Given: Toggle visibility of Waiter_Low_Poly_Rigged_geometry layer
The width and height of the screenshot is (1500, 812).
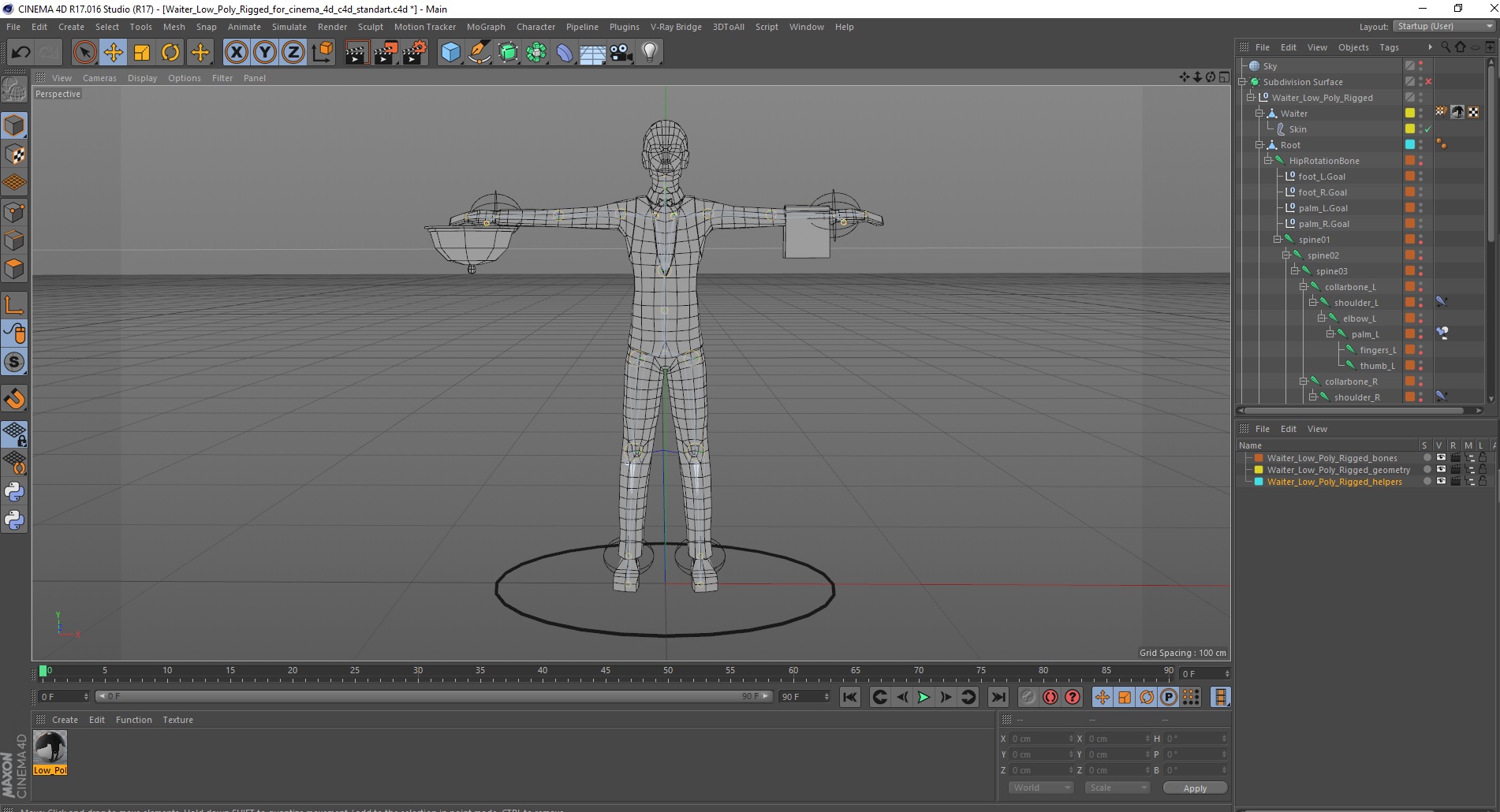Looking at the screenshot, I should click(1441, 470).
